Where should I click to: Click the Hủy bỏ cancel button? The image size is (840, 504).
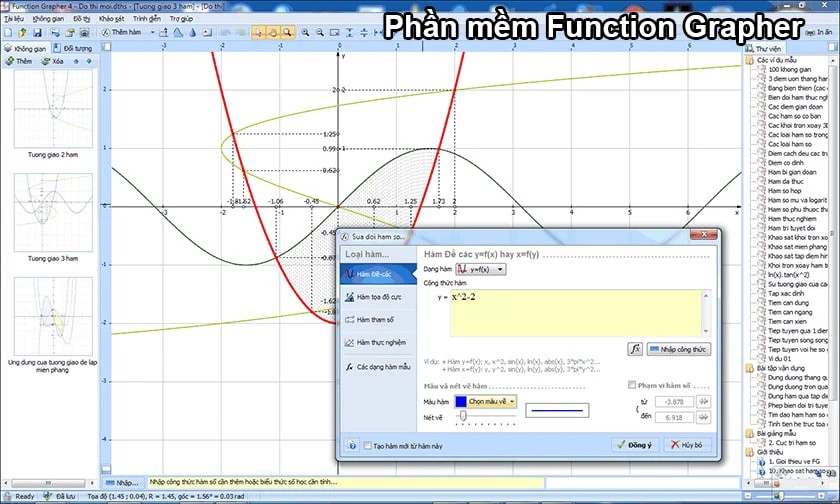point(687,445)
